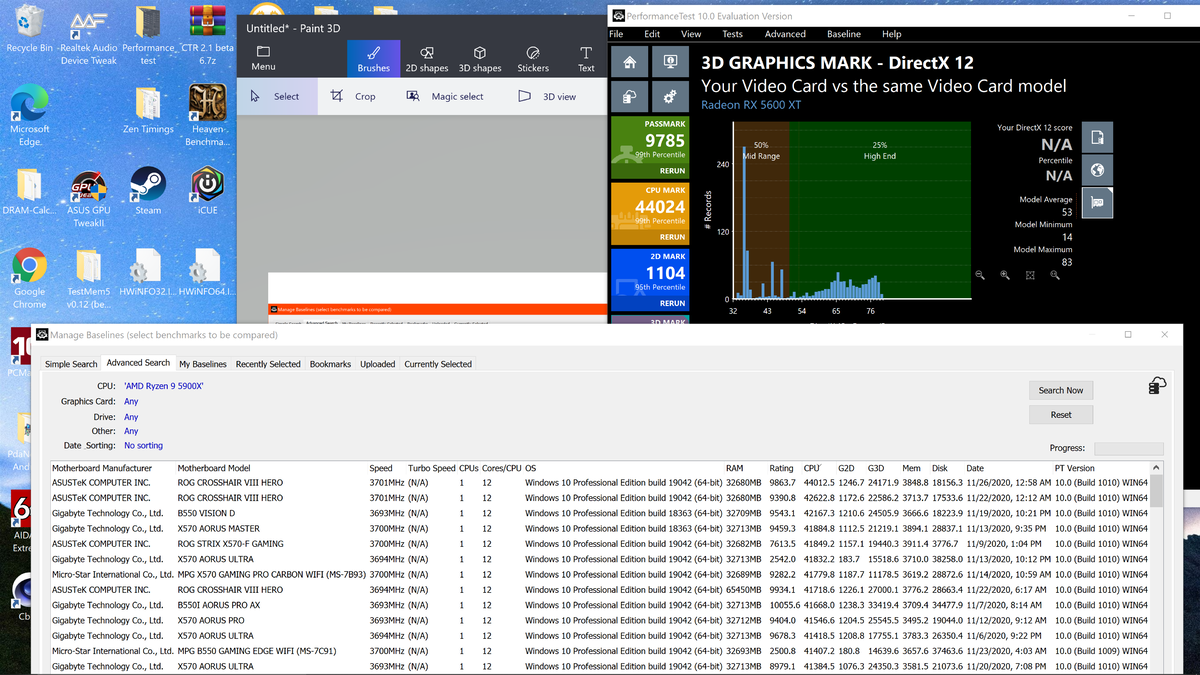Click the Reset button in Manage Baselines

point(1061,414)
